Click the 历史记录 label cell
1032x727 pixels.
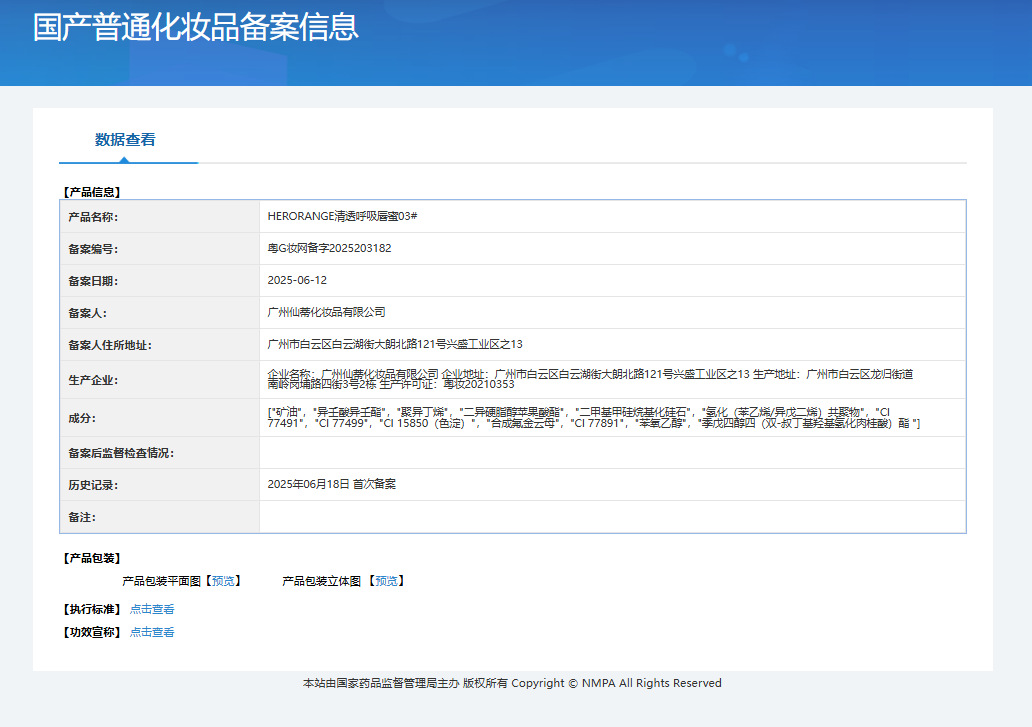coord(159,485)
